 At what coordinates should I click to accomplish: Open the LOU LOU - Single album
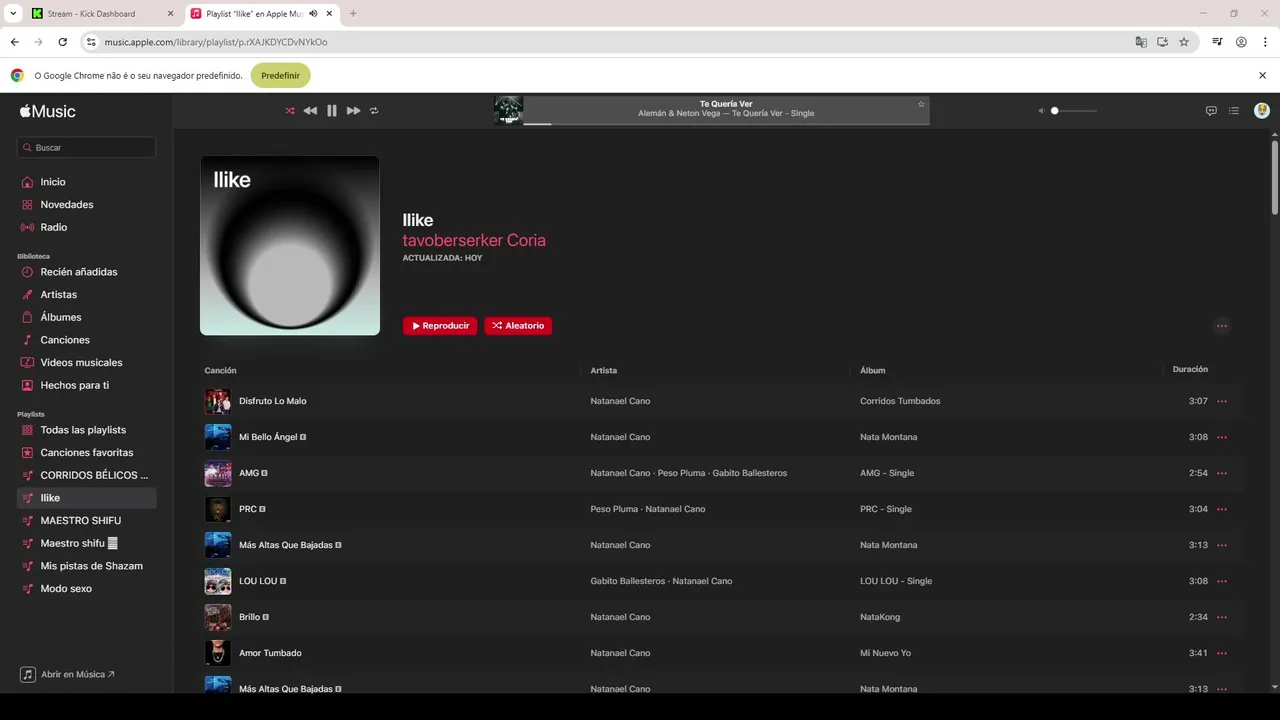(x=896, y=581)
